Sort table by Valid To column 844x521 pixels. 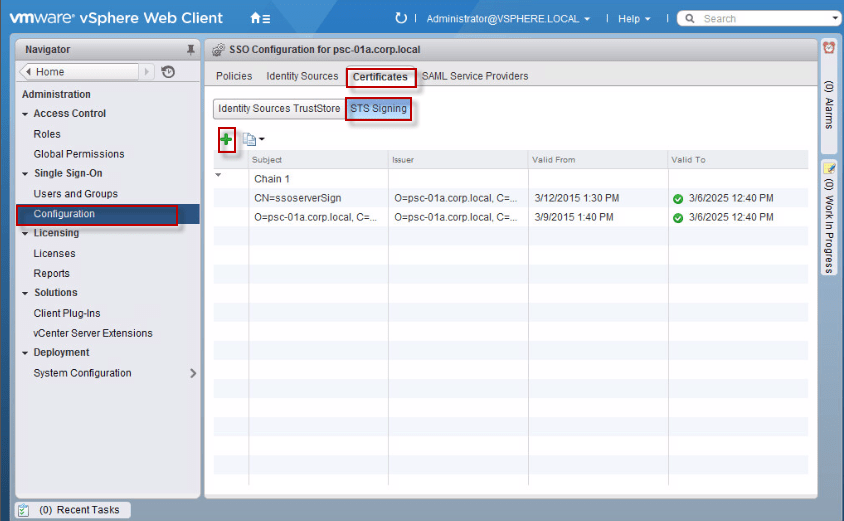(738, 160)
